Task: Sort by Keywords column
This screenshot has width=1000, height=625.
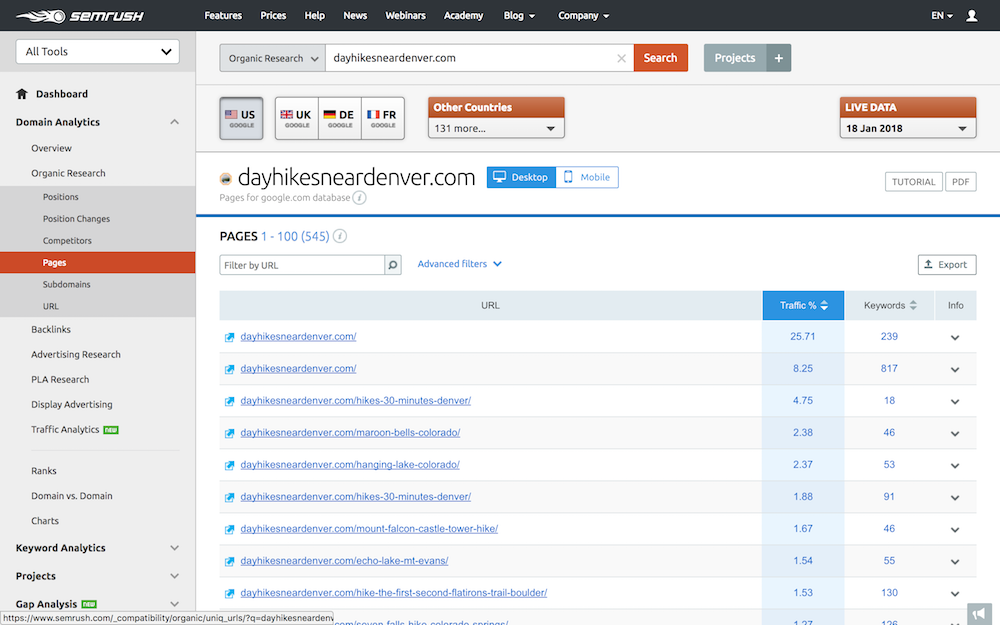Action: (890, 305)
